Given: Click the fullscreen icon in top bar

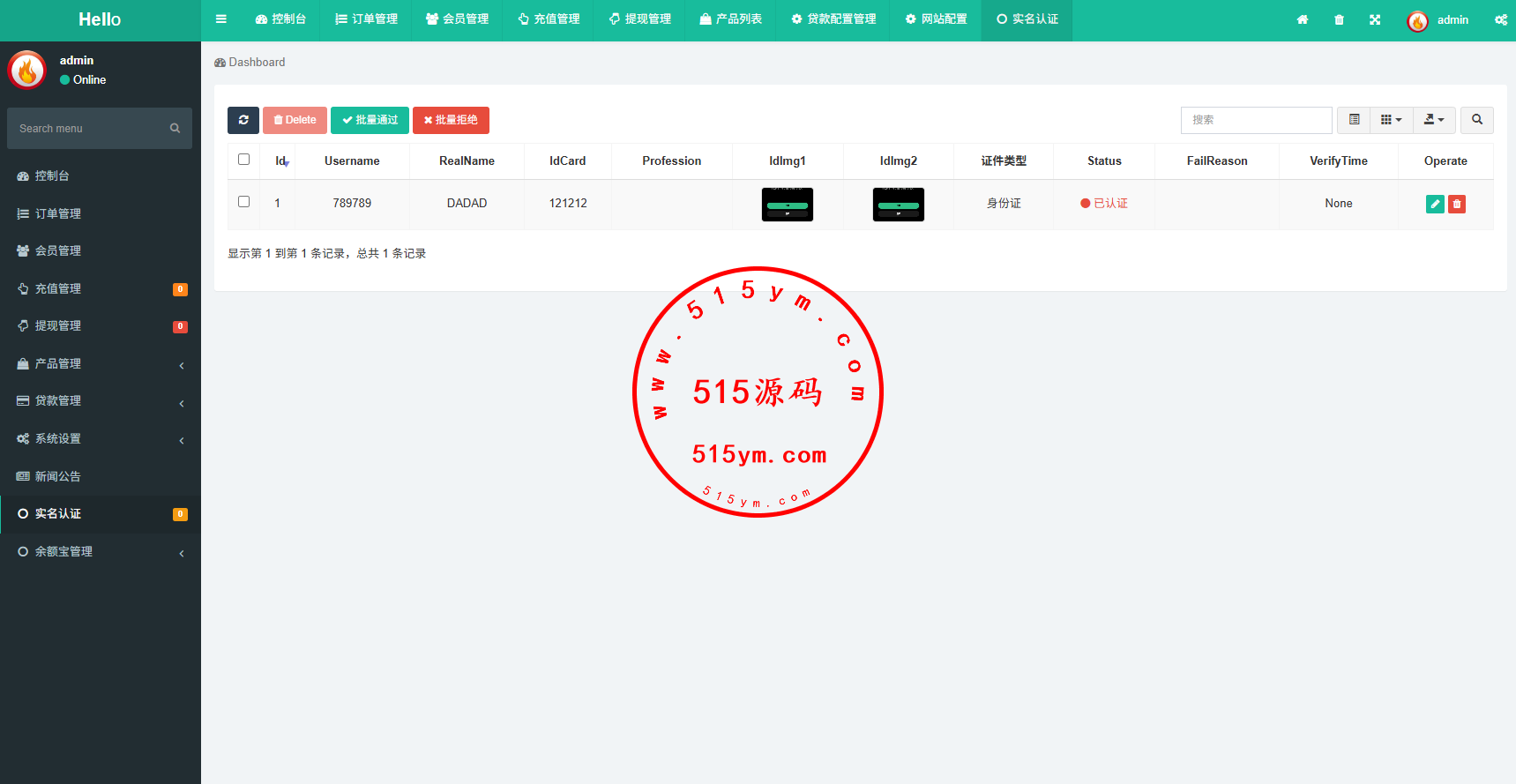Looking at the screenshot, I should point(1375,19).
